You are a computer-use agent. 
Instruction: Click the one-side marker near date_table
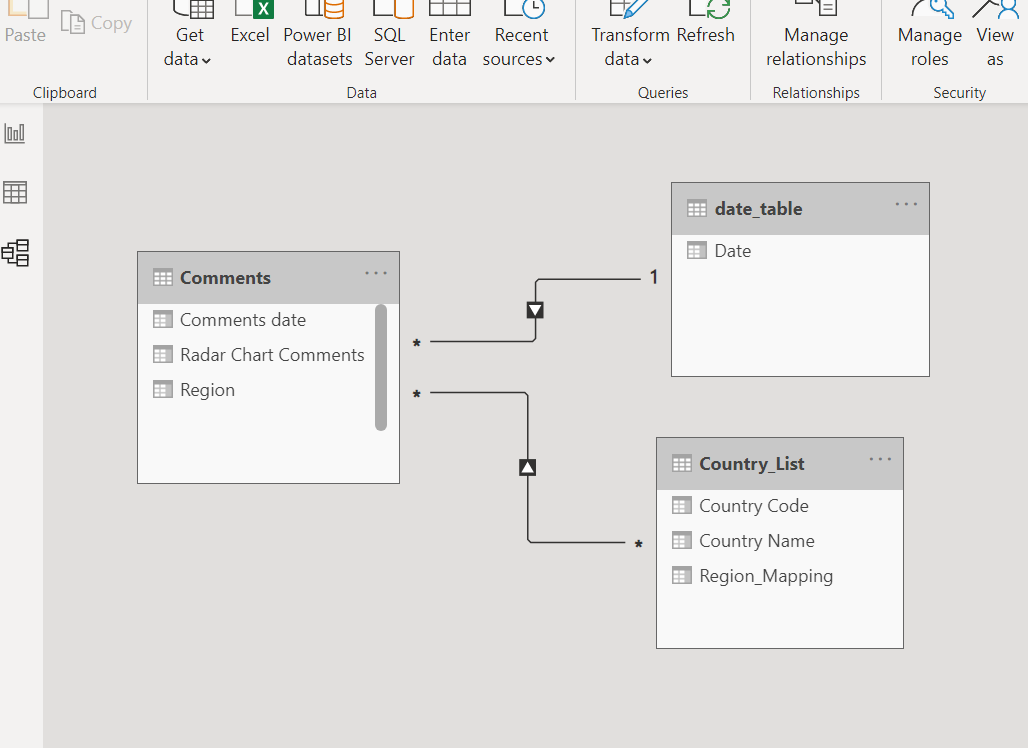tap(654, 277)
